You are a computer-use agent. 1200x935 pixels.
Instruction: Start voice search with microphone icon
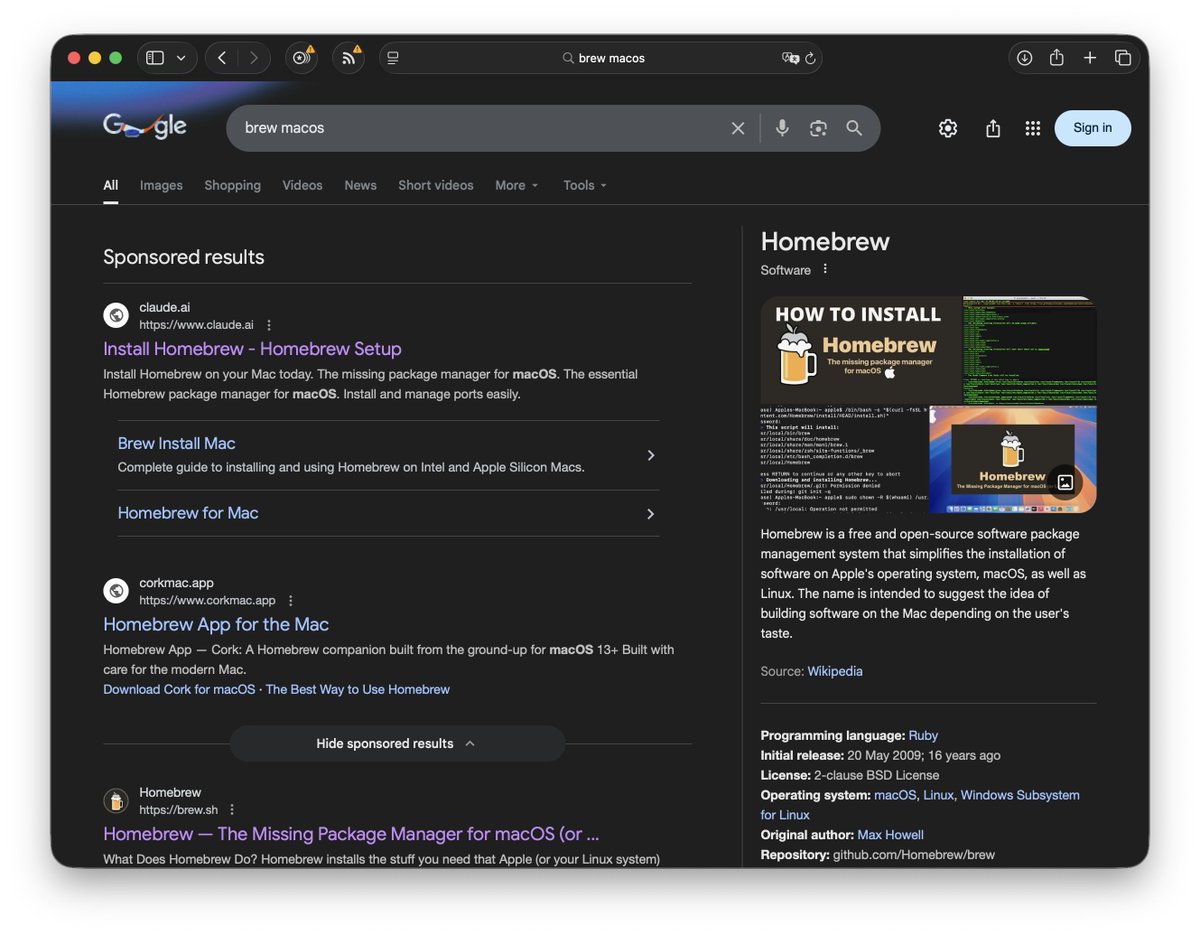(x=782, y=128)
